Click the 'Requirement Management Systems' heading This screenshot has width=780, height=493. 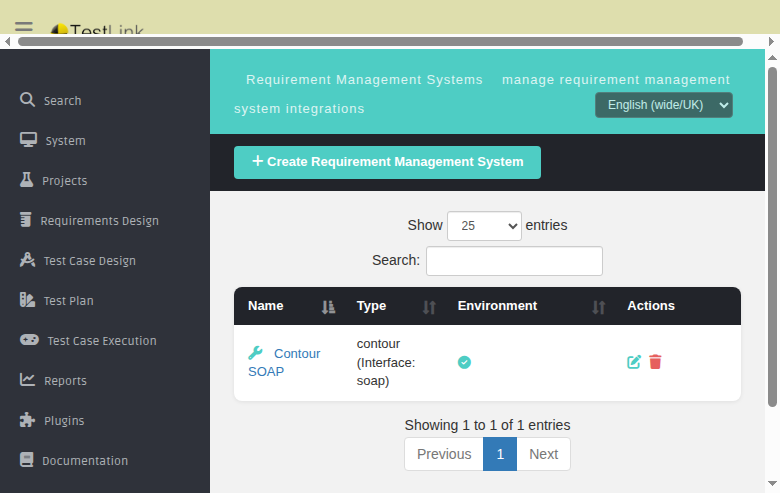point(364,80)
